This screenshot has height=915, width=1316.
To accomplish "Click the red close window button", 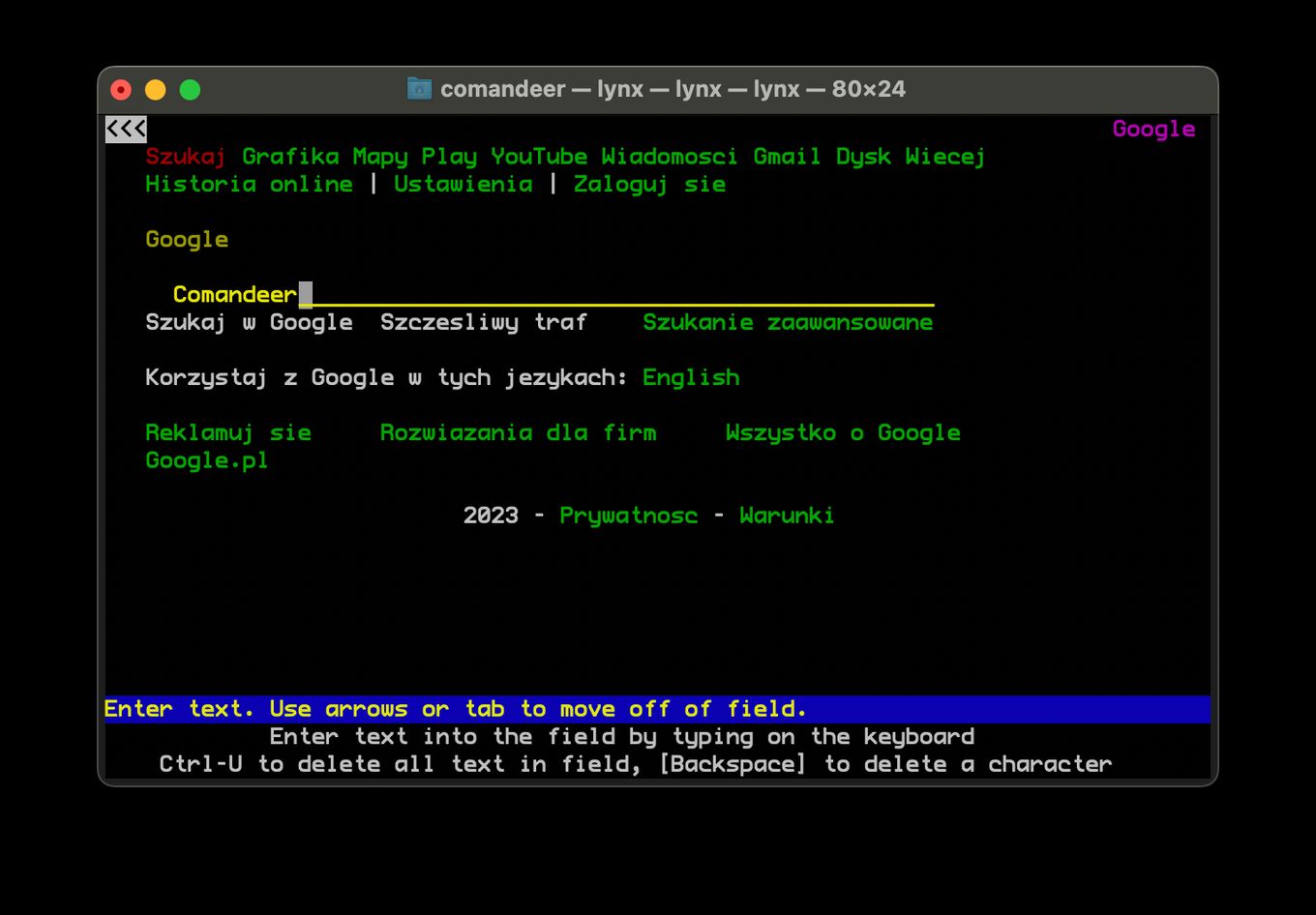I will (x=121, y=90).
